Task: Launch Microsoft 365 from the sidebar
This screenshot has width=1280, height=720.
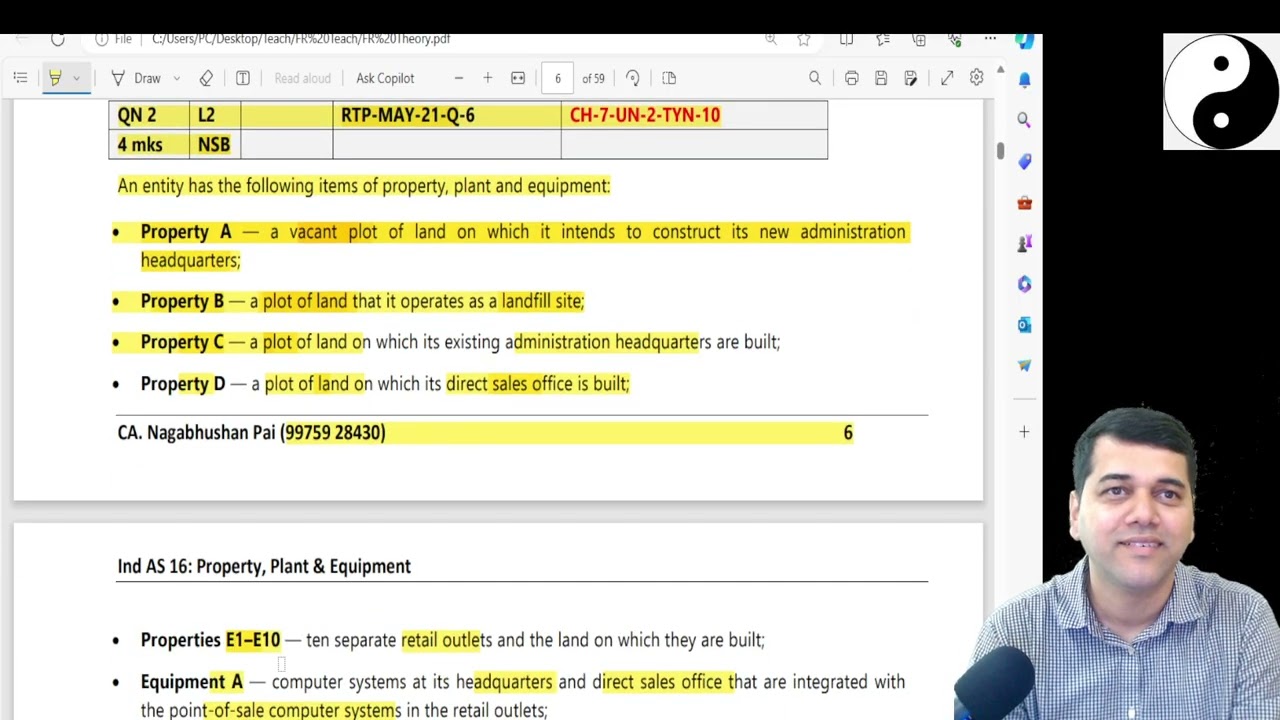Action: [1024, 284]
